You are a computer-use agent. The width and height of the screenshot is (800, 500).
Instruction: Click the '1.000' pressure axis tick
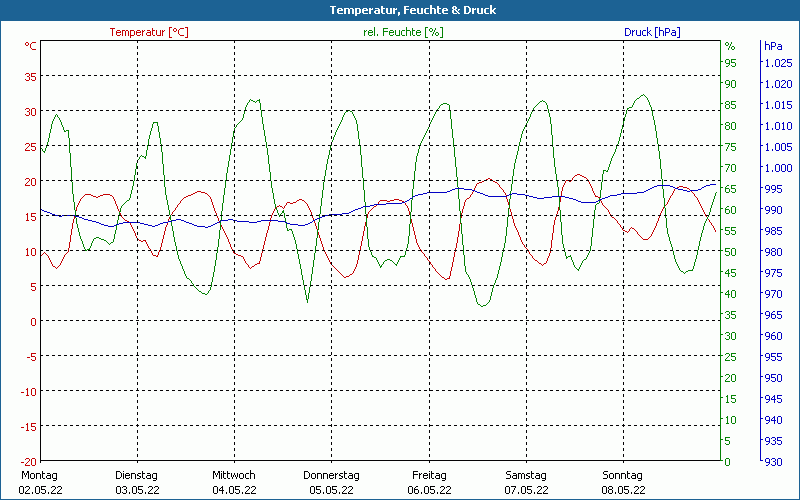point(778,168)
